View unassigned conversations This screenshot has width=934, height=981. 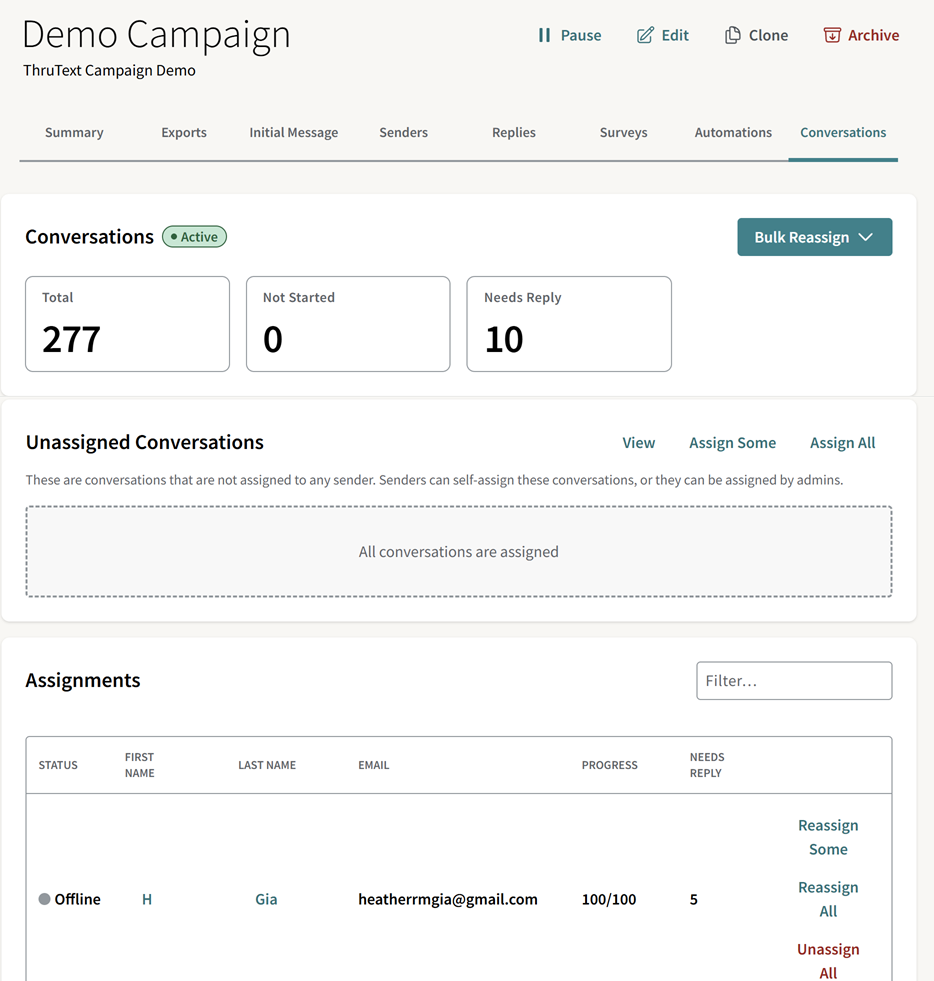(x=639, y=443)
